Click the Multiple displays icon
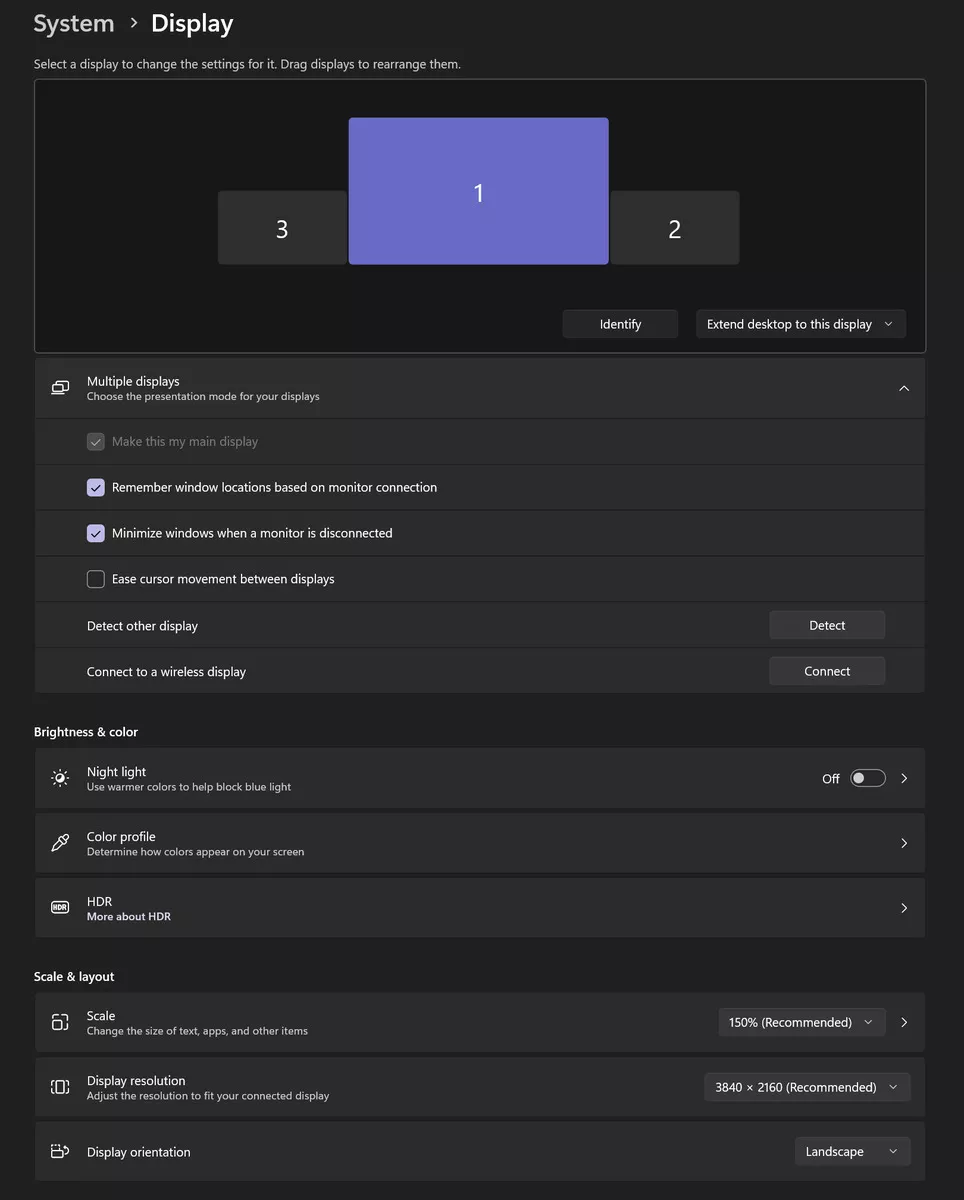Viewport: 964px width, 1200px height. pyautogui.click(x=60, y=388)
